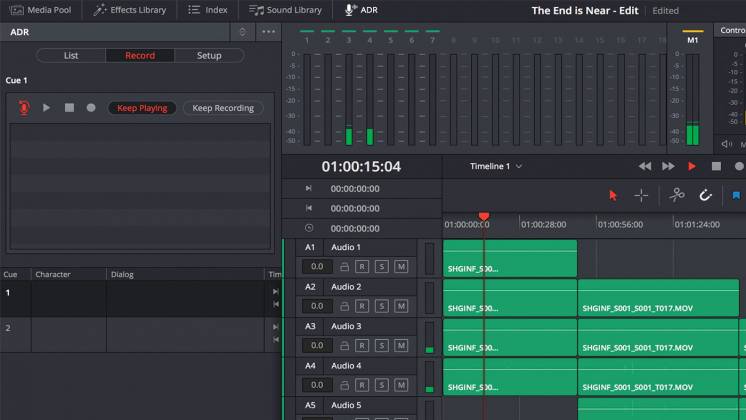
Task: Switch to the Setup tab
Action: [x=209, y=56]
